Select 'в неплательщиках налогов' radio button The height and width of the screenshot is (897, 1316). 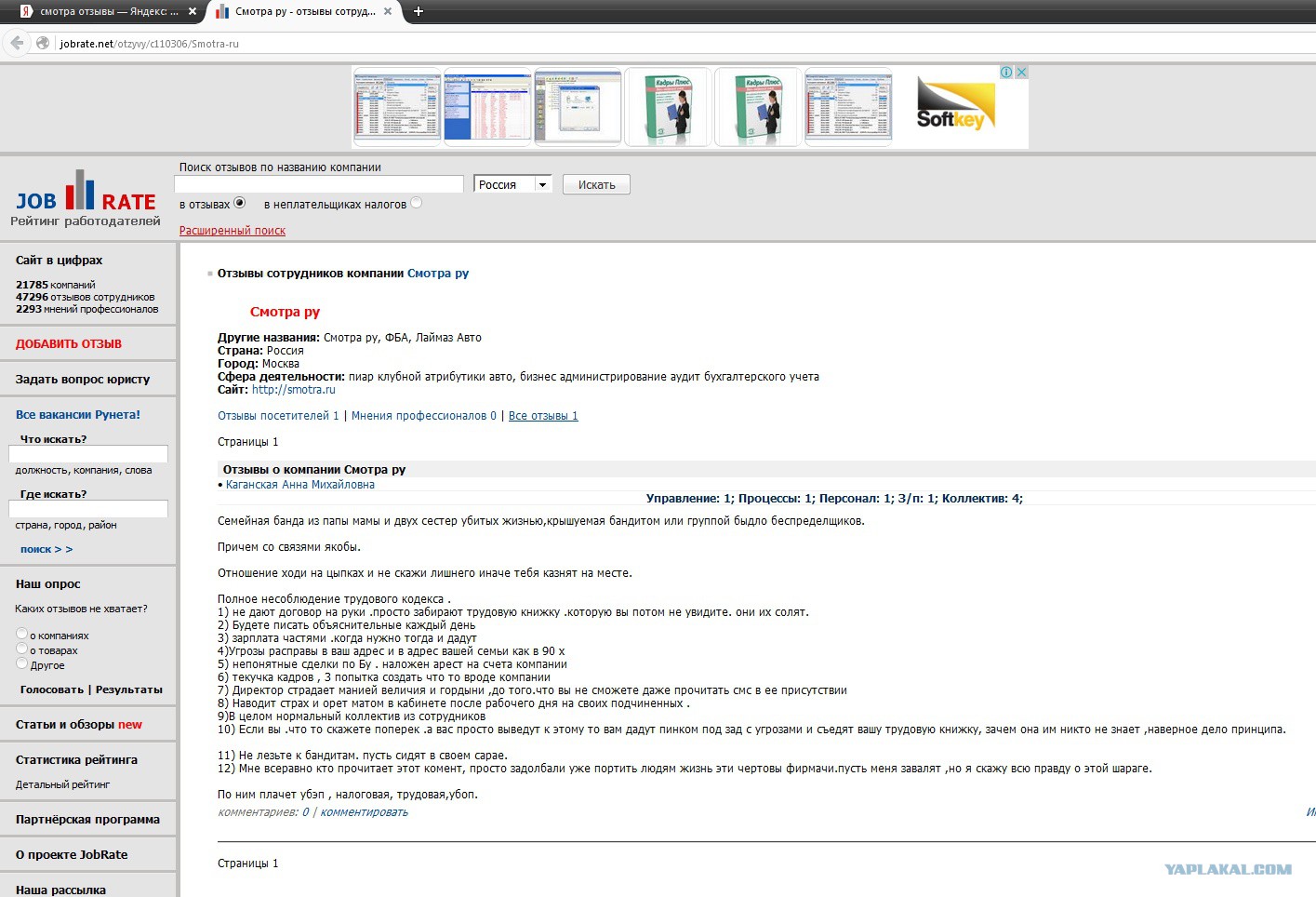point(416,203)
